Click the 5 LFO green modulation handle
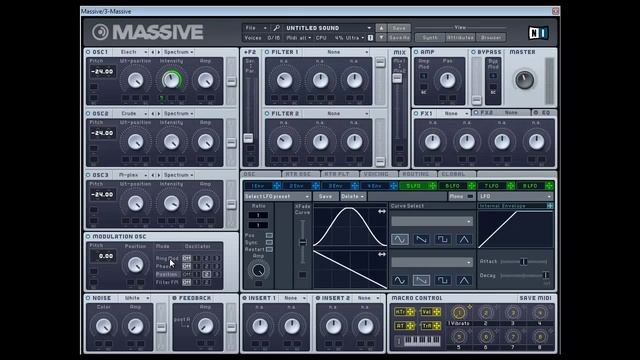Viewport: 640px width, 360px height. pyautogui.click(x=432, y=186)
